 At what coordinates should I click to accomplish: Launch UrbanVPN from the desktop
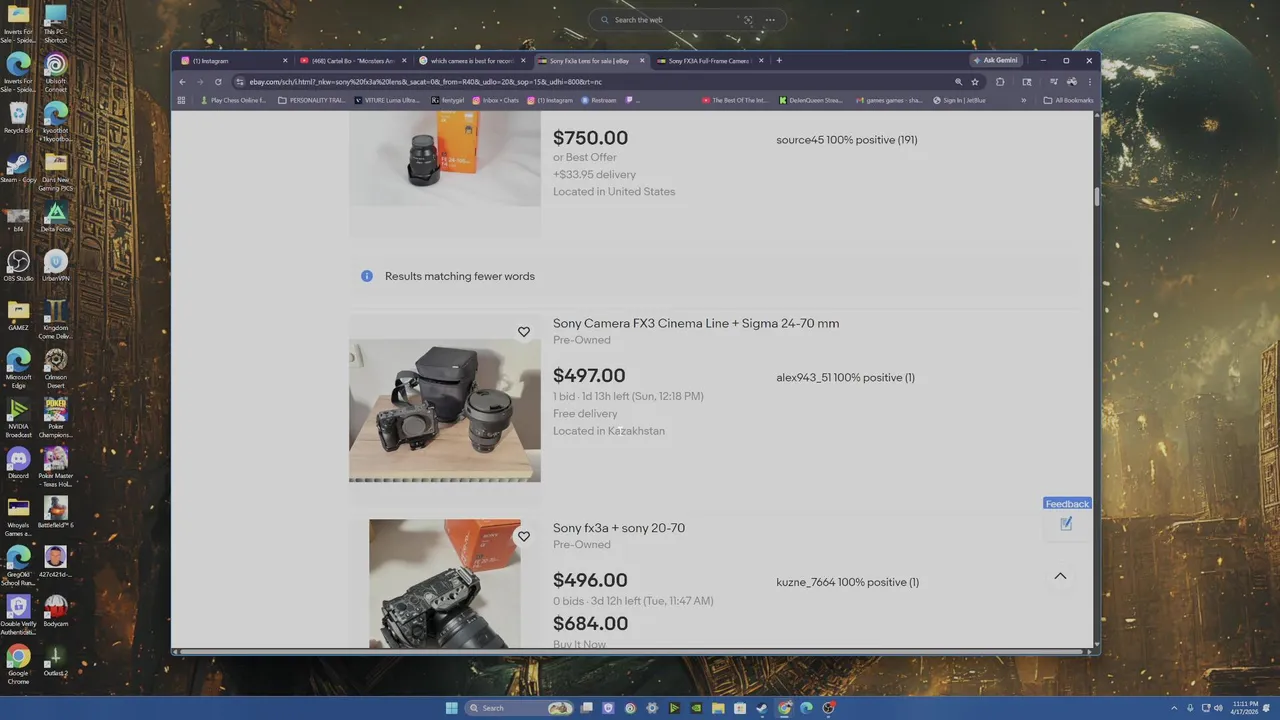tap(56, 266)
